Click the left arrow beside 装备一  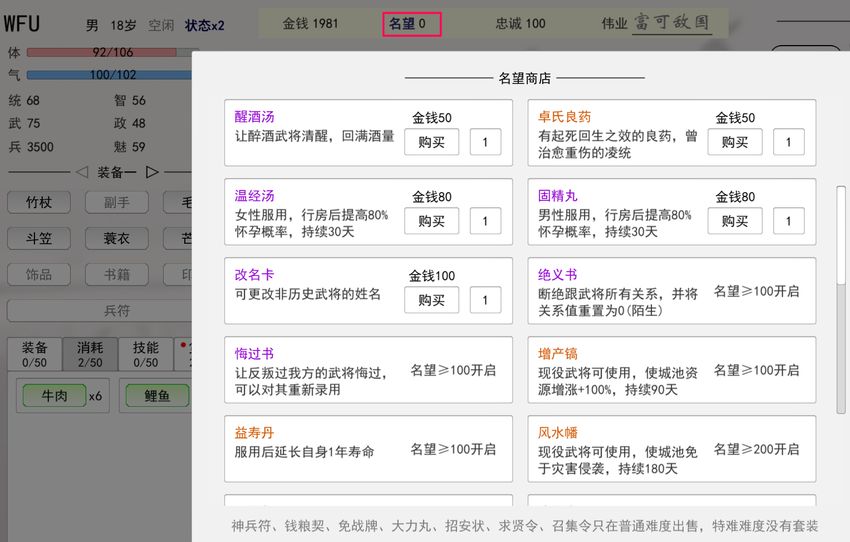pyautogui.click(x=82, y=172)
